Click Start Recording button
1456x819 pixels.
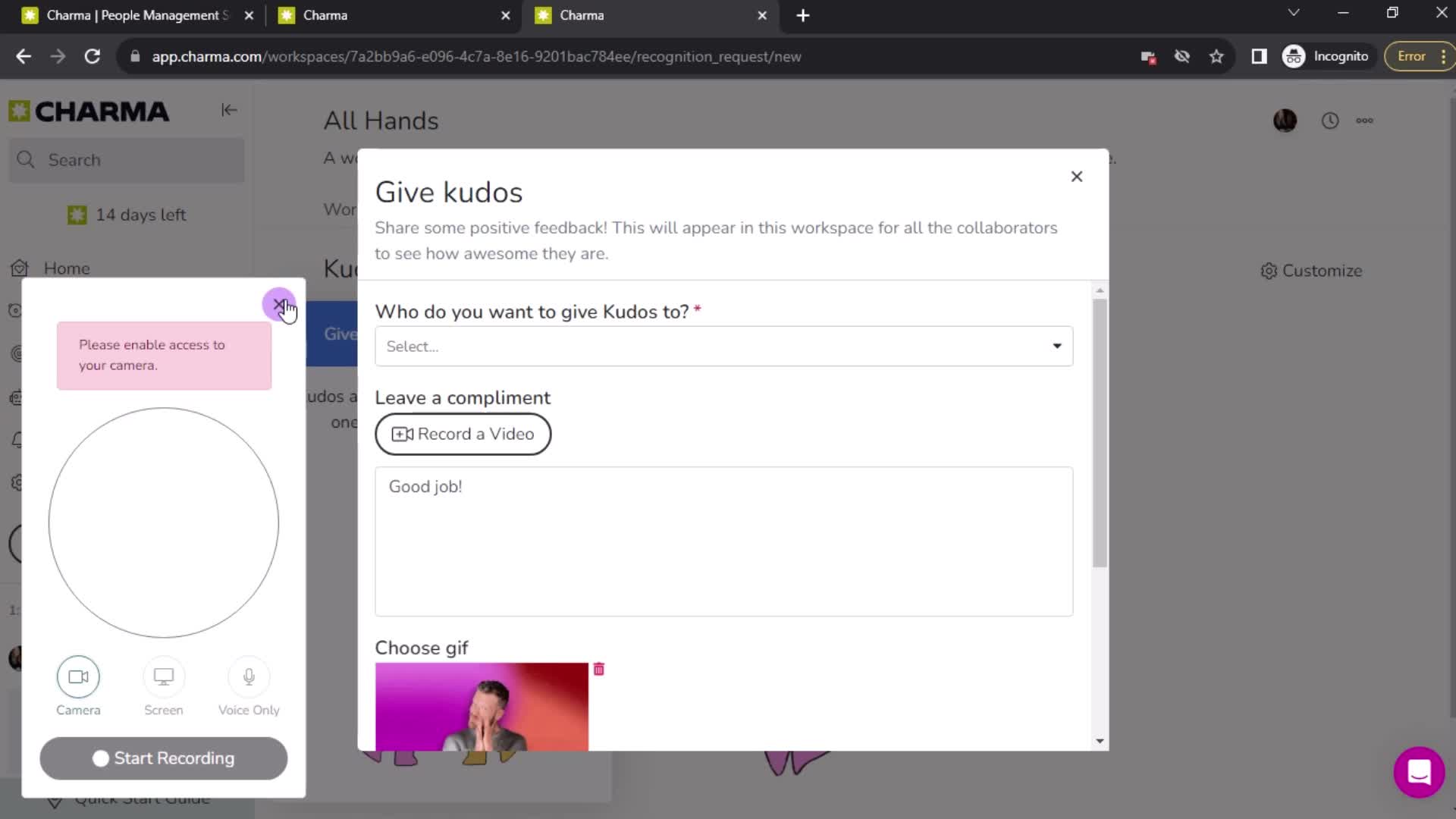[x=164, y=758]
